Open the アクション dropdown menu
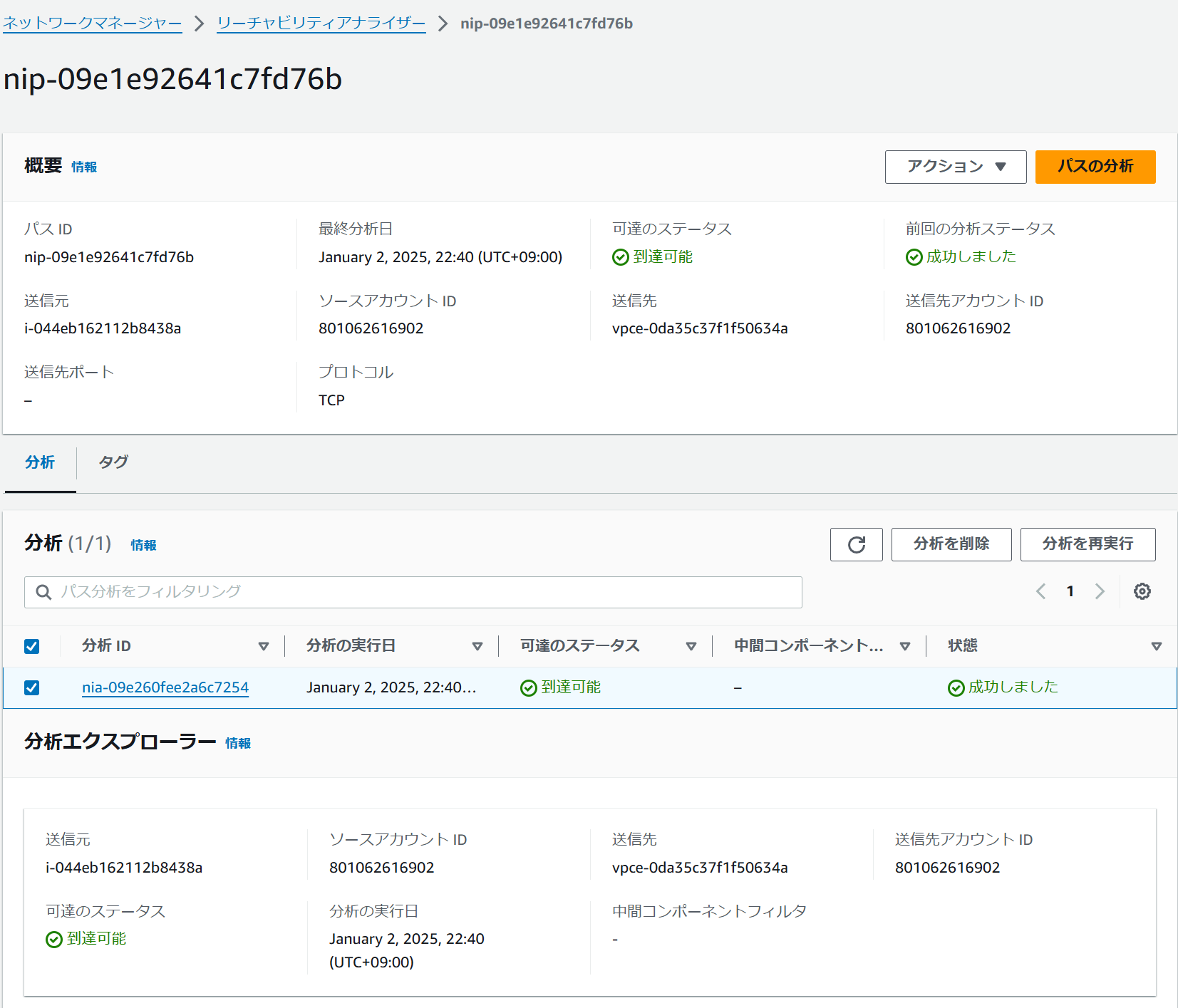Screen dimensions: 1178x1008 pos(955,167)
